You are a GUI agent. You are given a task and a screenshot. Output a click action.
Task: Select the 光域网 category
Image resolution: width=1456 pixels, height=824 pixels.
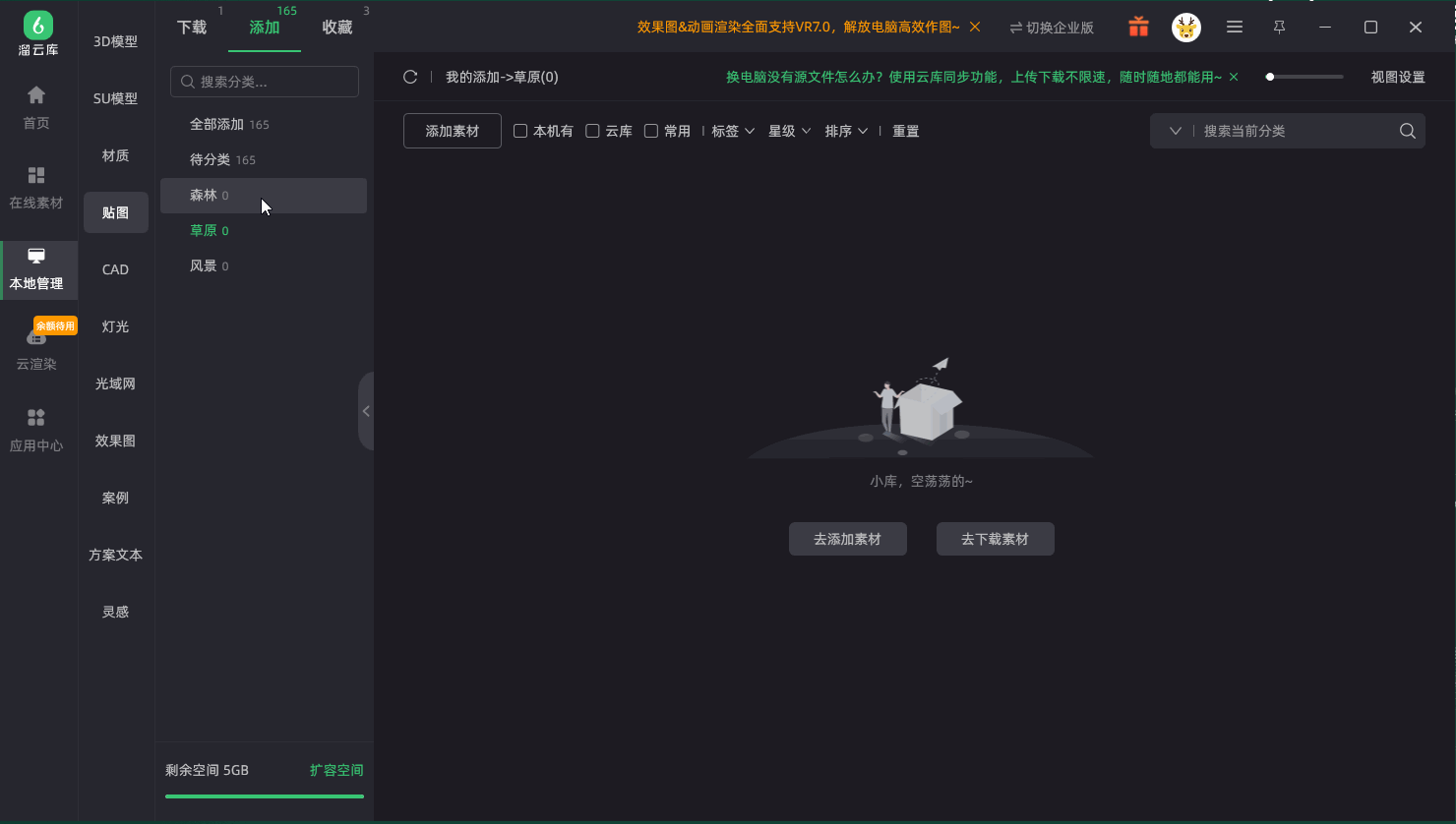[116, 383]
